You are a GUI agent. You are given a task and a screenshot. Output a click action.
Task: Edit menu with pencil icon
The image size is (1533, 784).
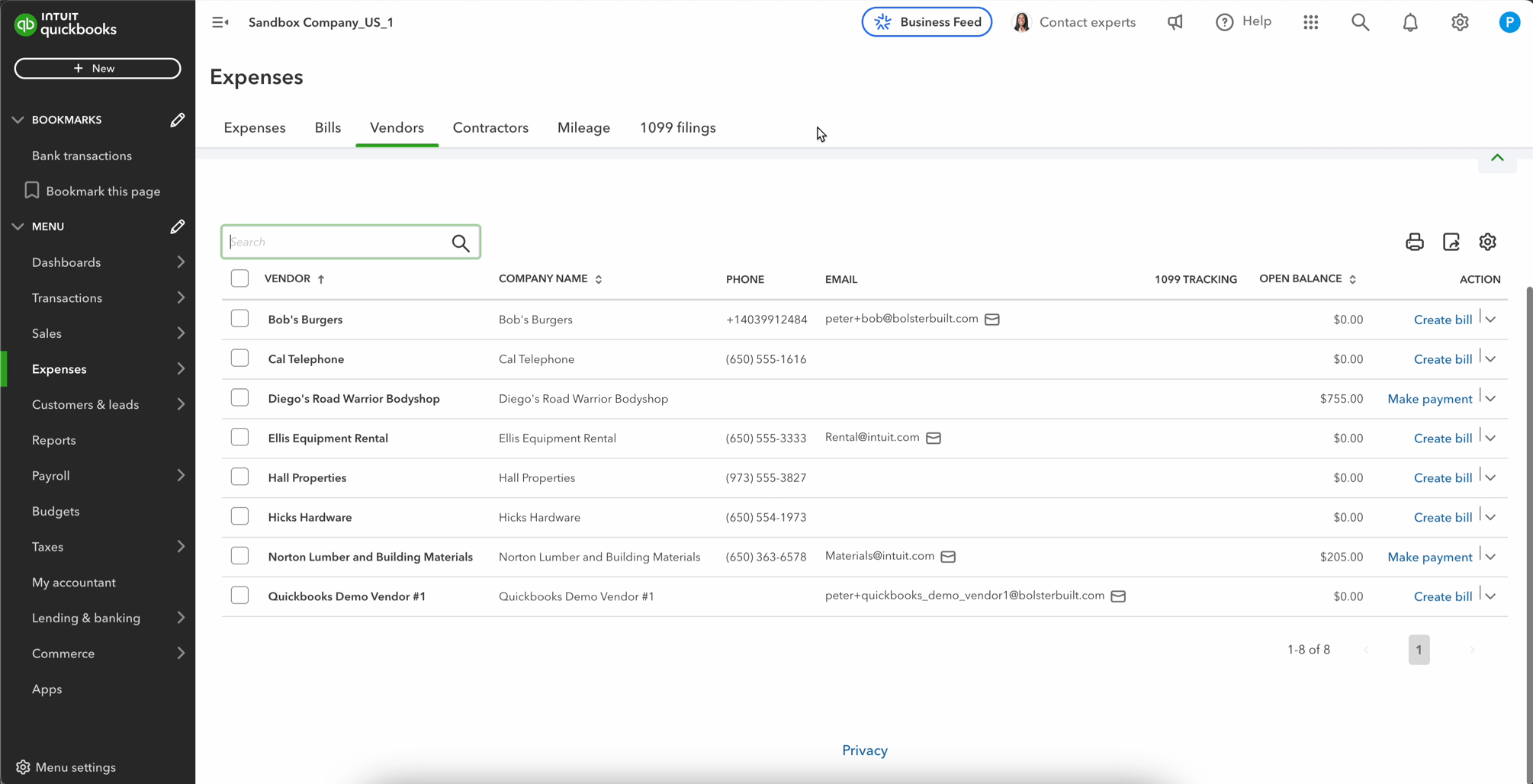tap(177, 227)
